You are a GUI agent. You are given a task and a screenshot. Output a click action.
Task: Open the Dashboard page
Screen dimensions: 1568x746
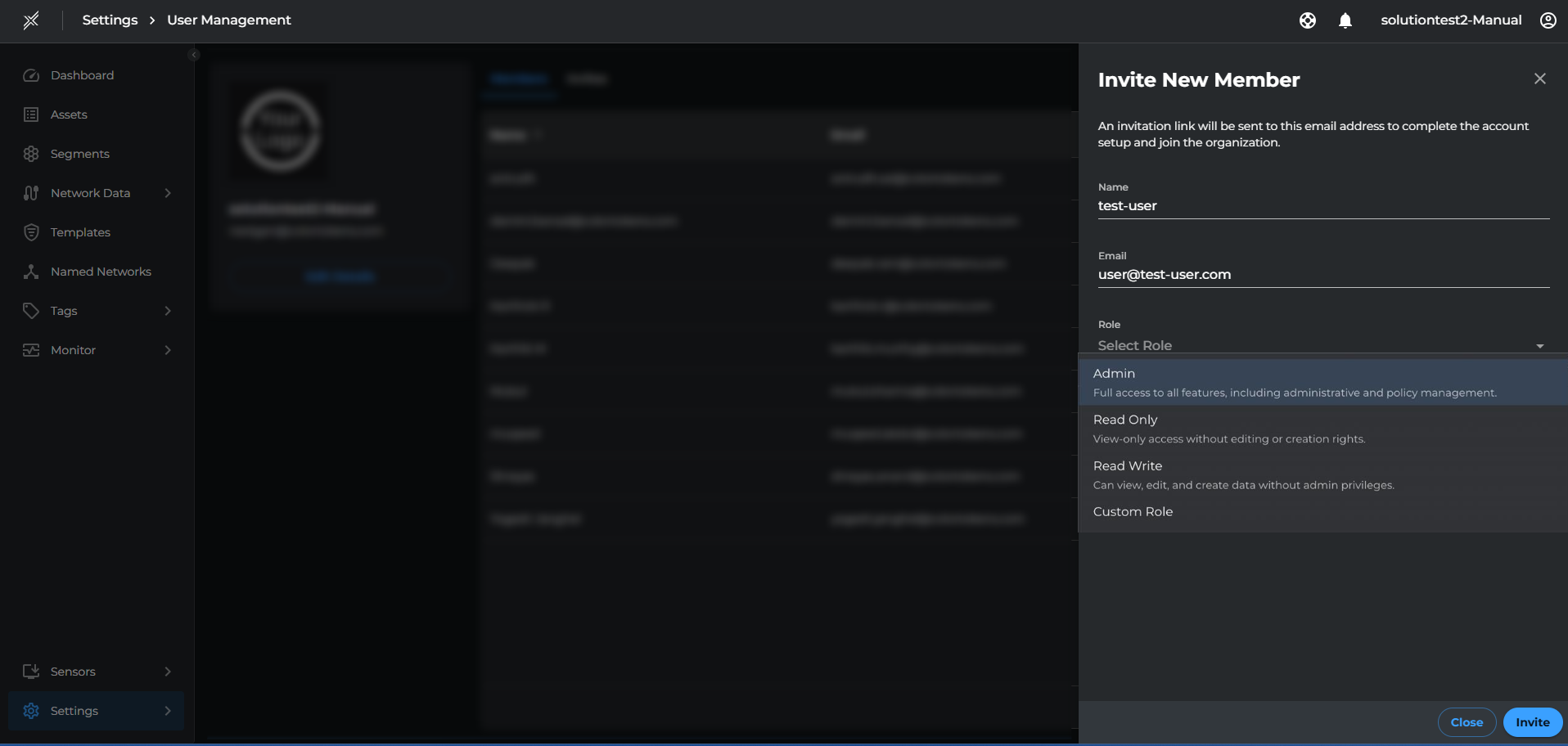tap(82, 74)
